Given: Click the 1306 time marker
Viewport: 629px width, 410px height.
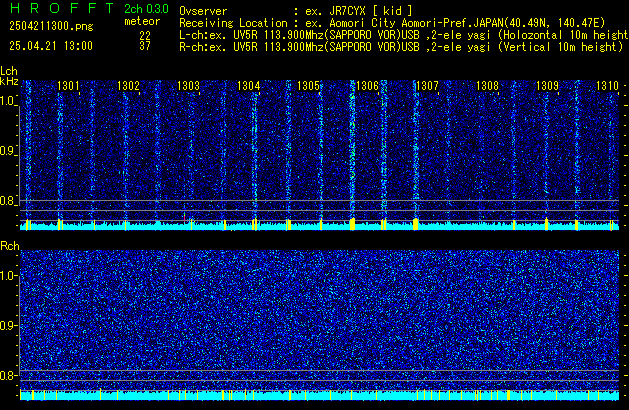Looking at the screenshot, I should pyautogui.click(x=367, y=86).
